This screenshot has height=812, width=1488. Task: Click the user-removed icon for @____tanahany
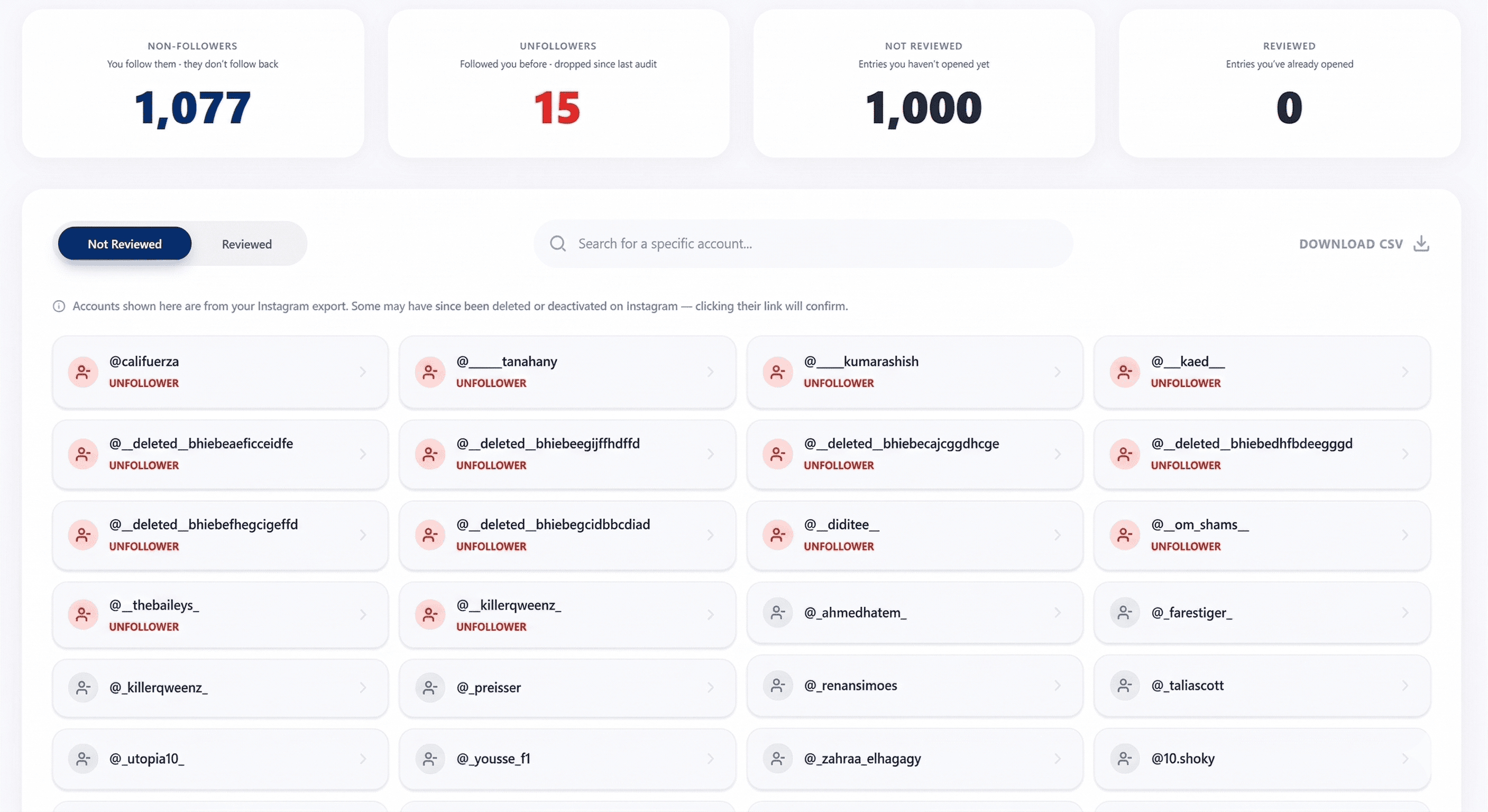(x=430, y=372)
